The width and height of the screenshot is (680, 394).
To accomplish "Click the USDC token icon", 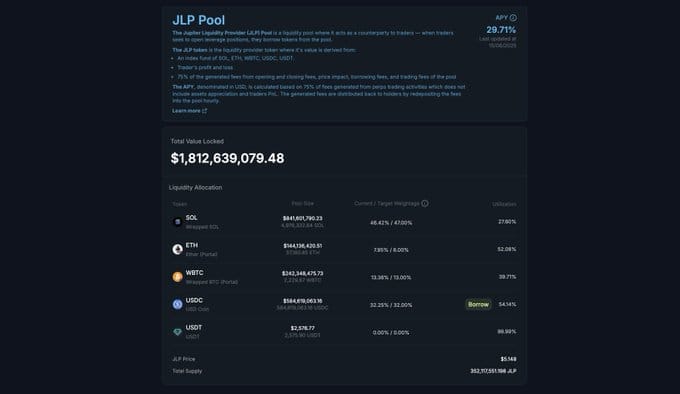I will tap(177, 304).
